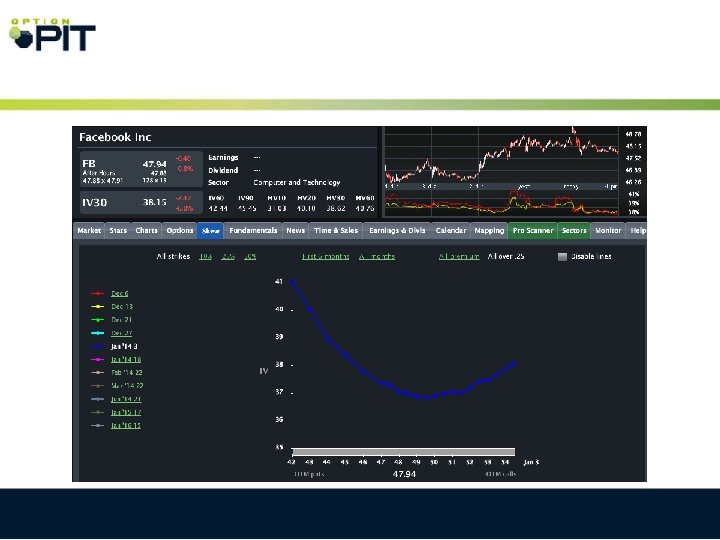Click the Jan '15 17 expiration link

tap(126, 412)
